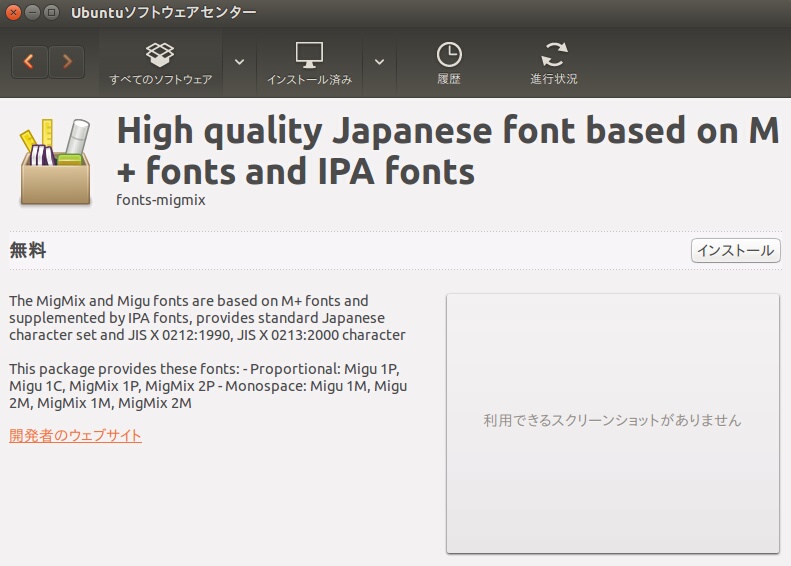Click the screenshot placeholder panel
791x566 pixels.
pos(612,423)
